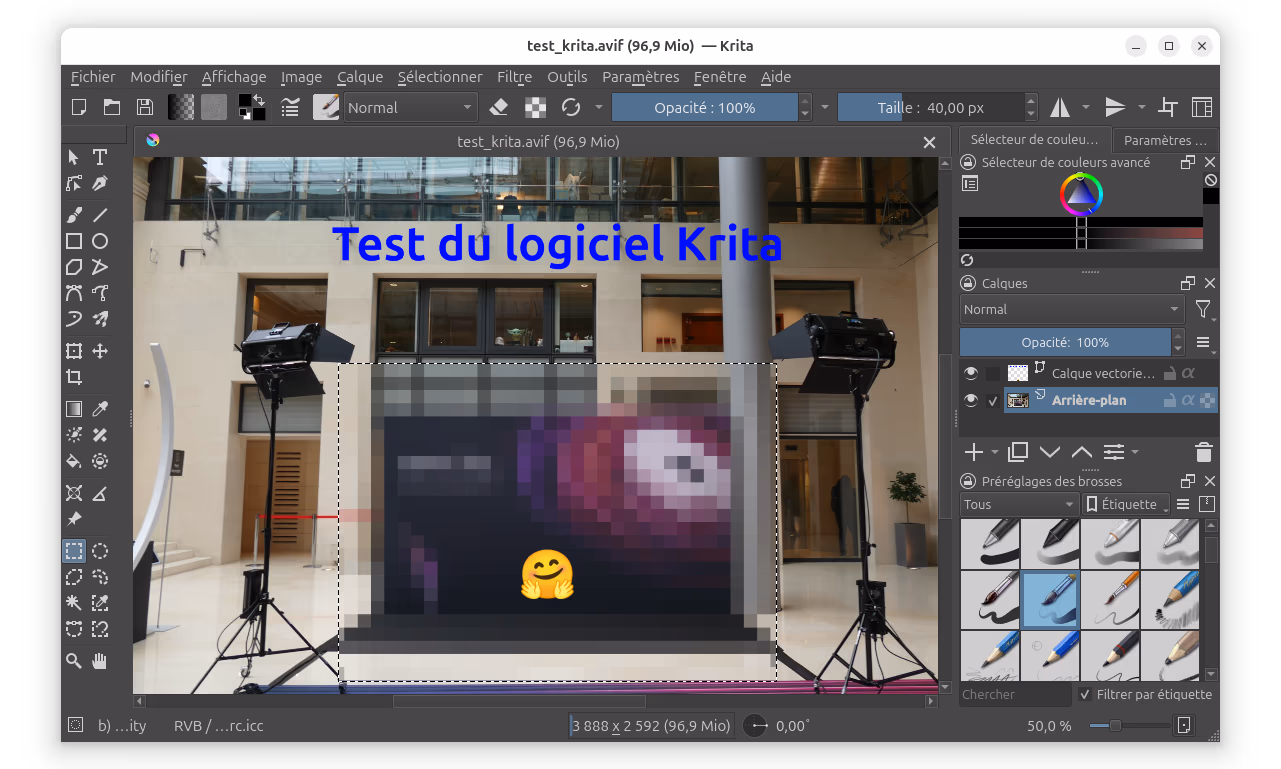Expand the add layer plus dropdown arrow
The image size is (1281, 769).
coord(995,453)
